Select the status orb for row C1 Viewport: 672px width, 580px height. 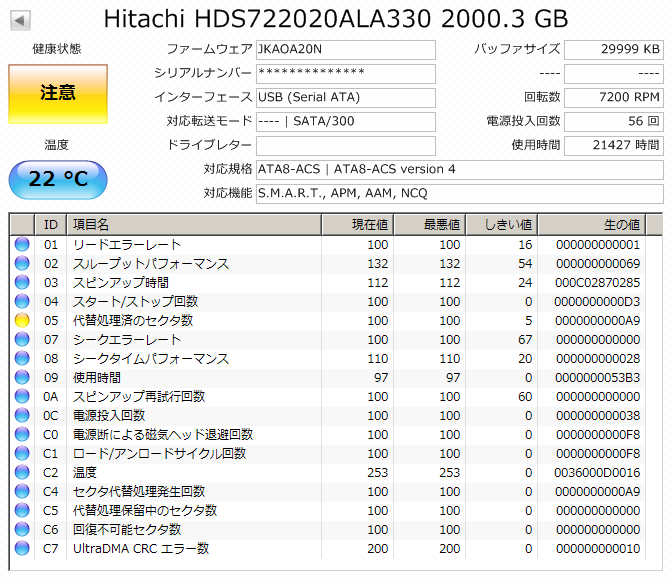(x=22, y=453)
